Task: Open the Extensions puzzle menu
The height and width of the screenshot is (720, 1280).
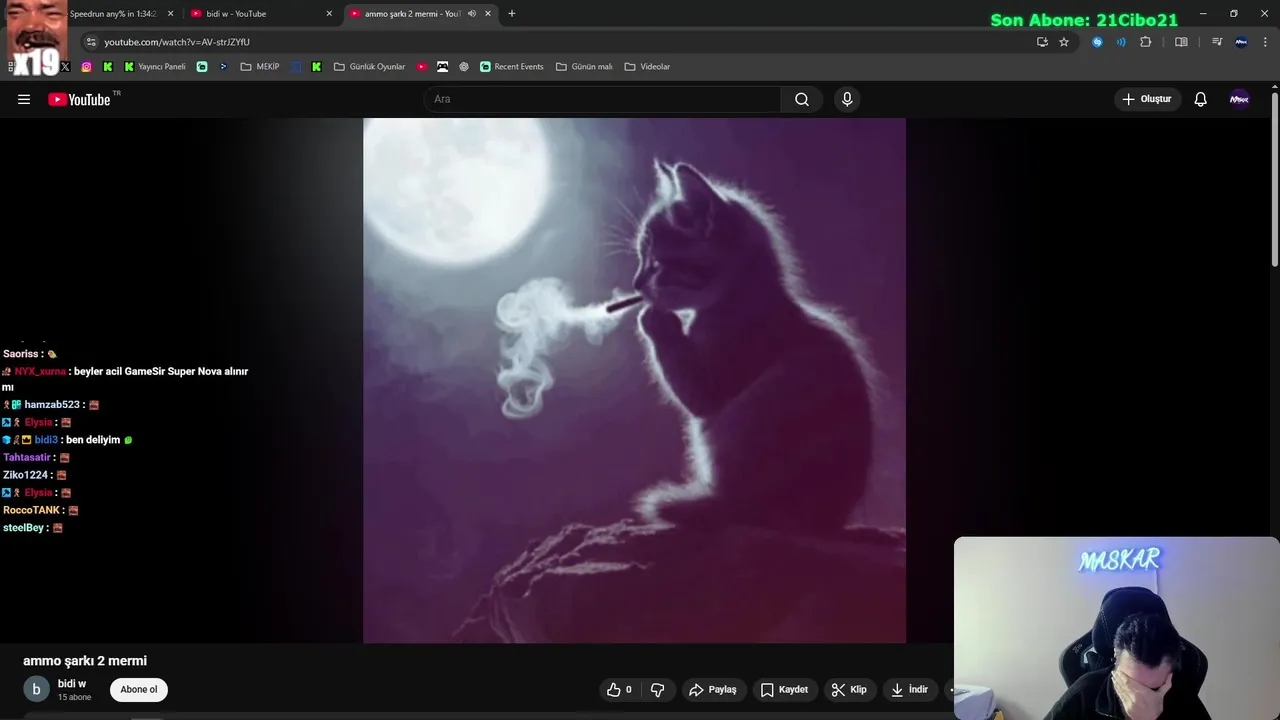Action: tap(1146, 42)
